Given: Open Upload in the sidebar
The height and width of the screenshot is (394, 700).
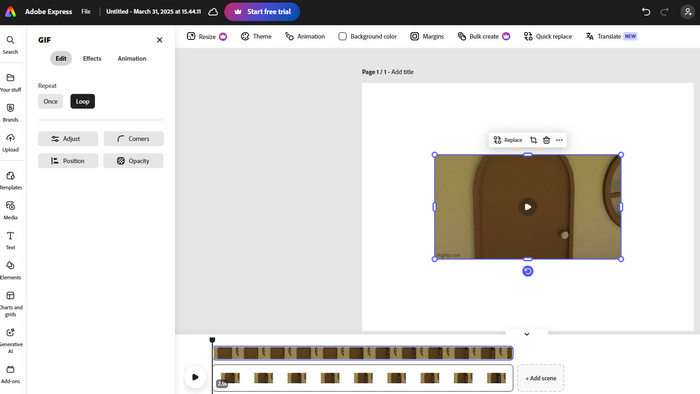Looking at the screenshot, I should click(x=10, y=143).
